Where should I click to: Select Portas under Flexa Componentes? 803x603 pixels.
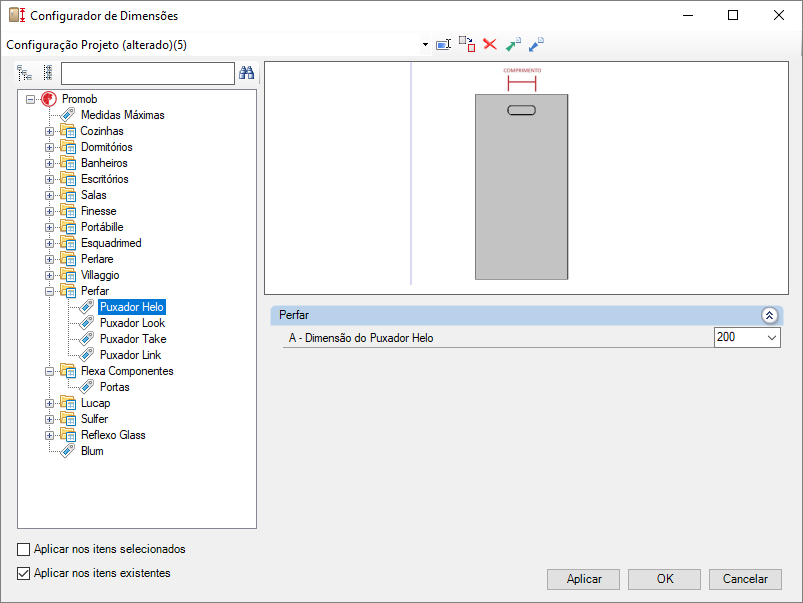(x=115, y=387)
